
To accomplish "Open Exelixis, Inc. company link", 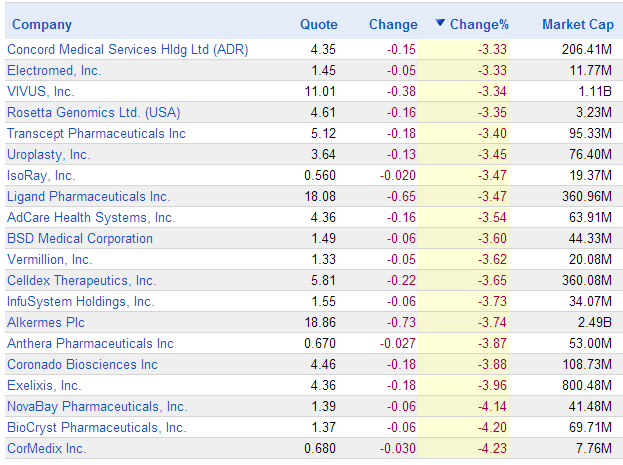I will click(45, 385).
